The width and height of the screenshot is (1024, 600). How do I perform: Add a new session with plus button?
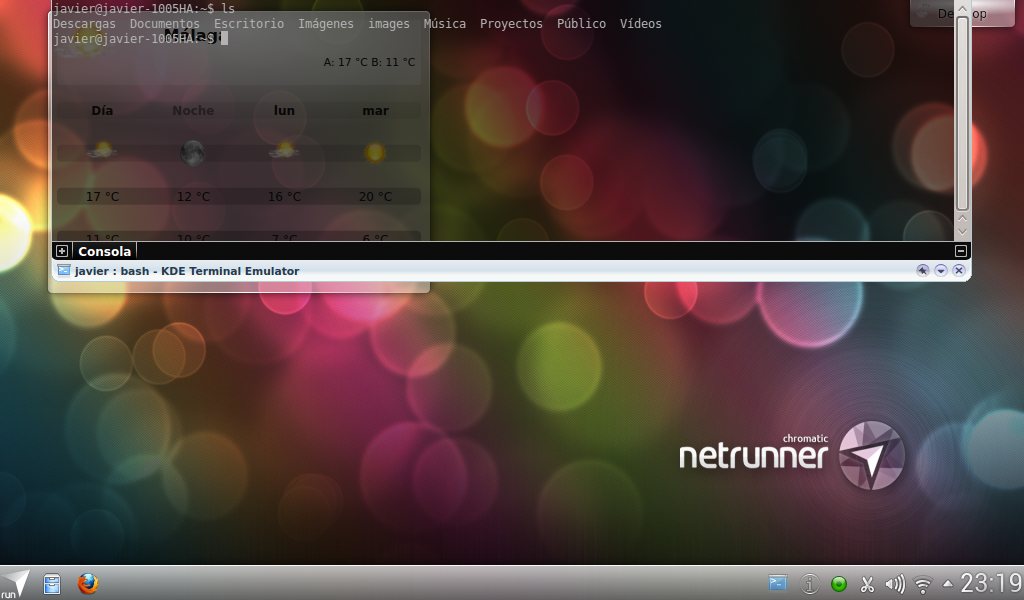point(61,251)
